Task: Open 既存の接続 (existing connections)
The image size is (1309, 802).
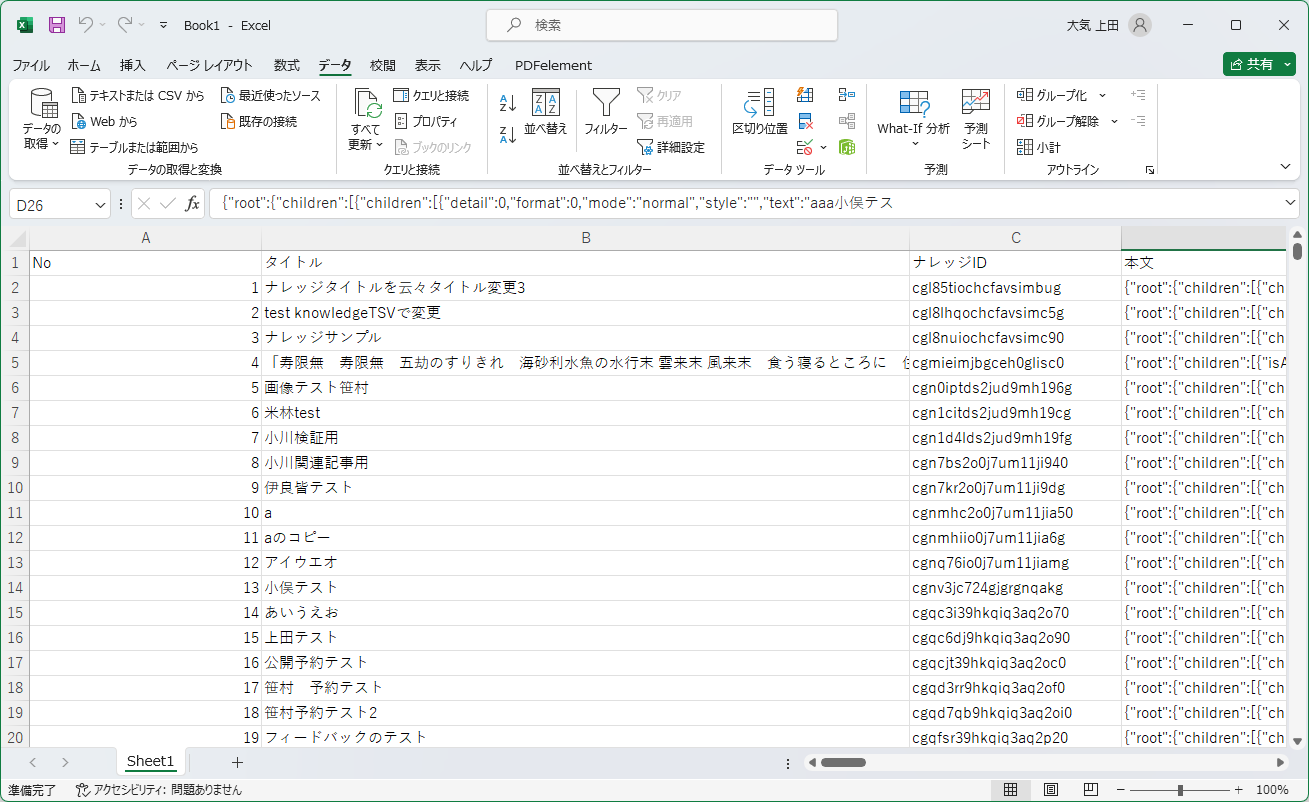Action: 259,122
